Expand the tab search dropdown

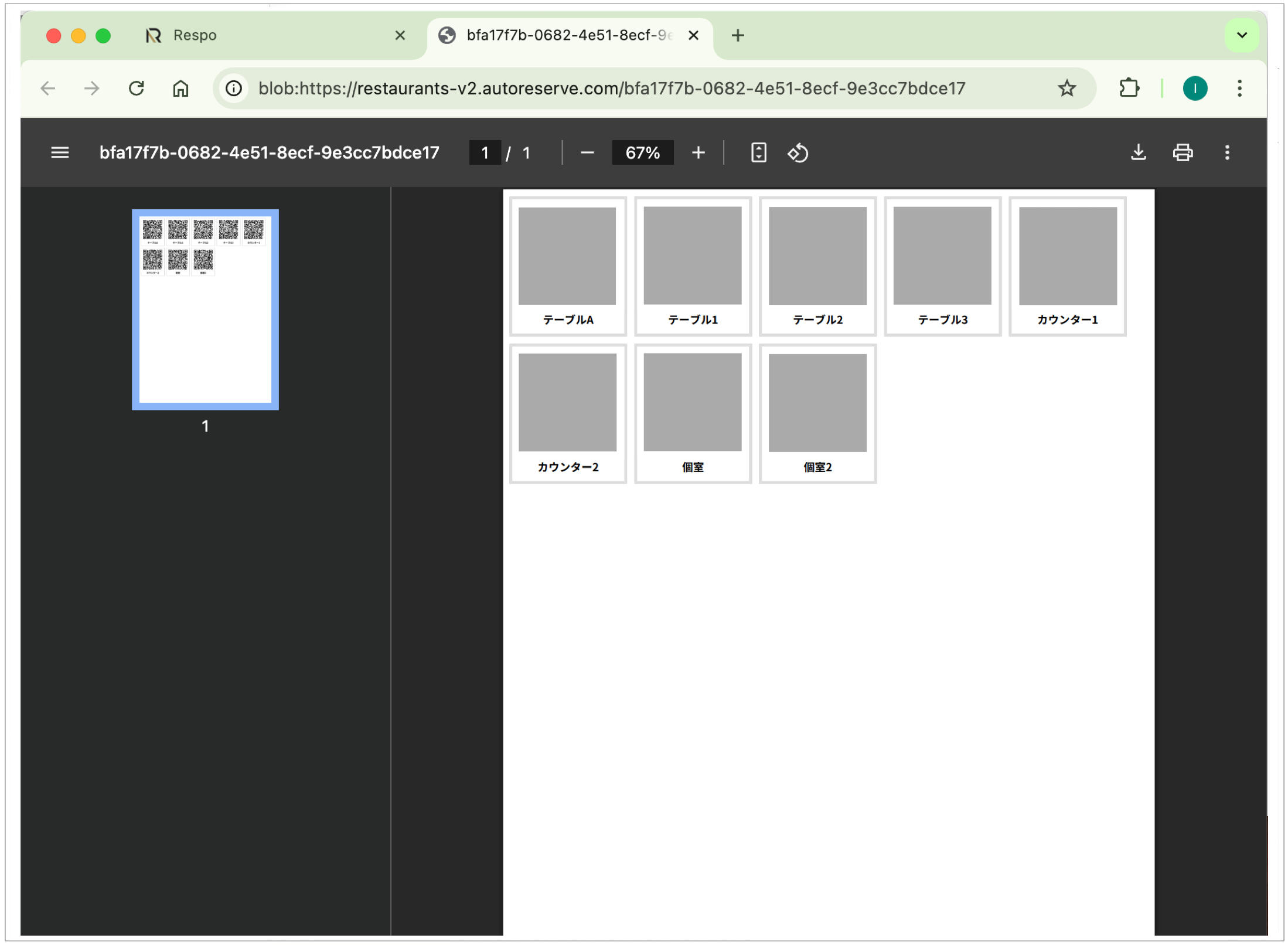click(x=1242, y=35)
